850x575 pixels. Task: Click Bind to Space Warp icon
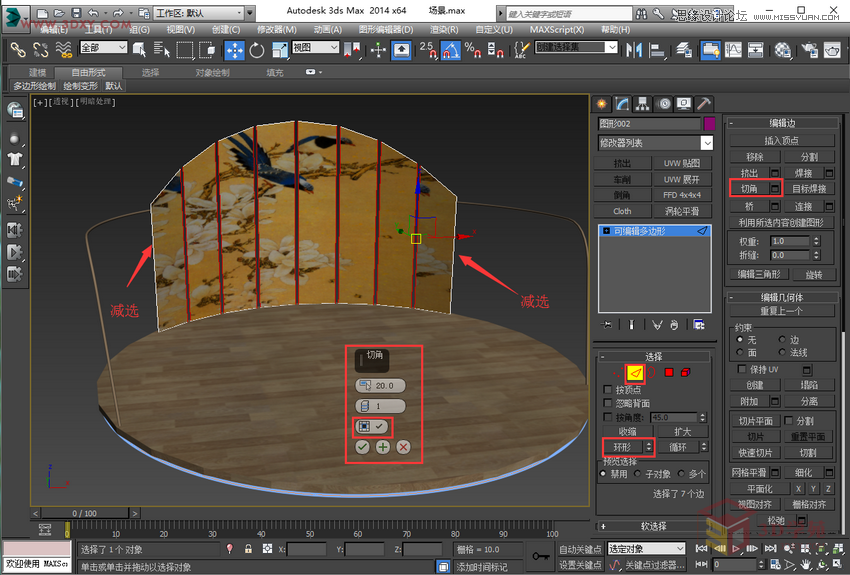click(x=64, y=50)
